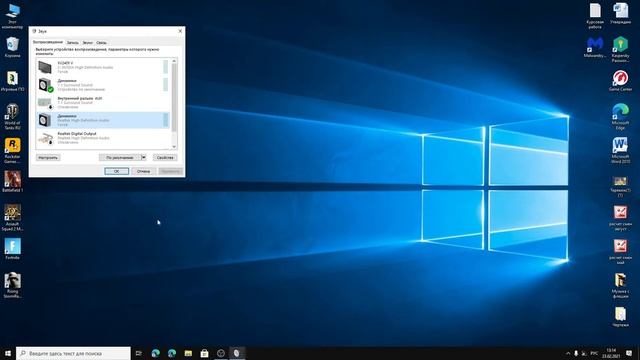
Task: Open Rockstar Games launcher shortcut
Action: click(x=12, y=150)
